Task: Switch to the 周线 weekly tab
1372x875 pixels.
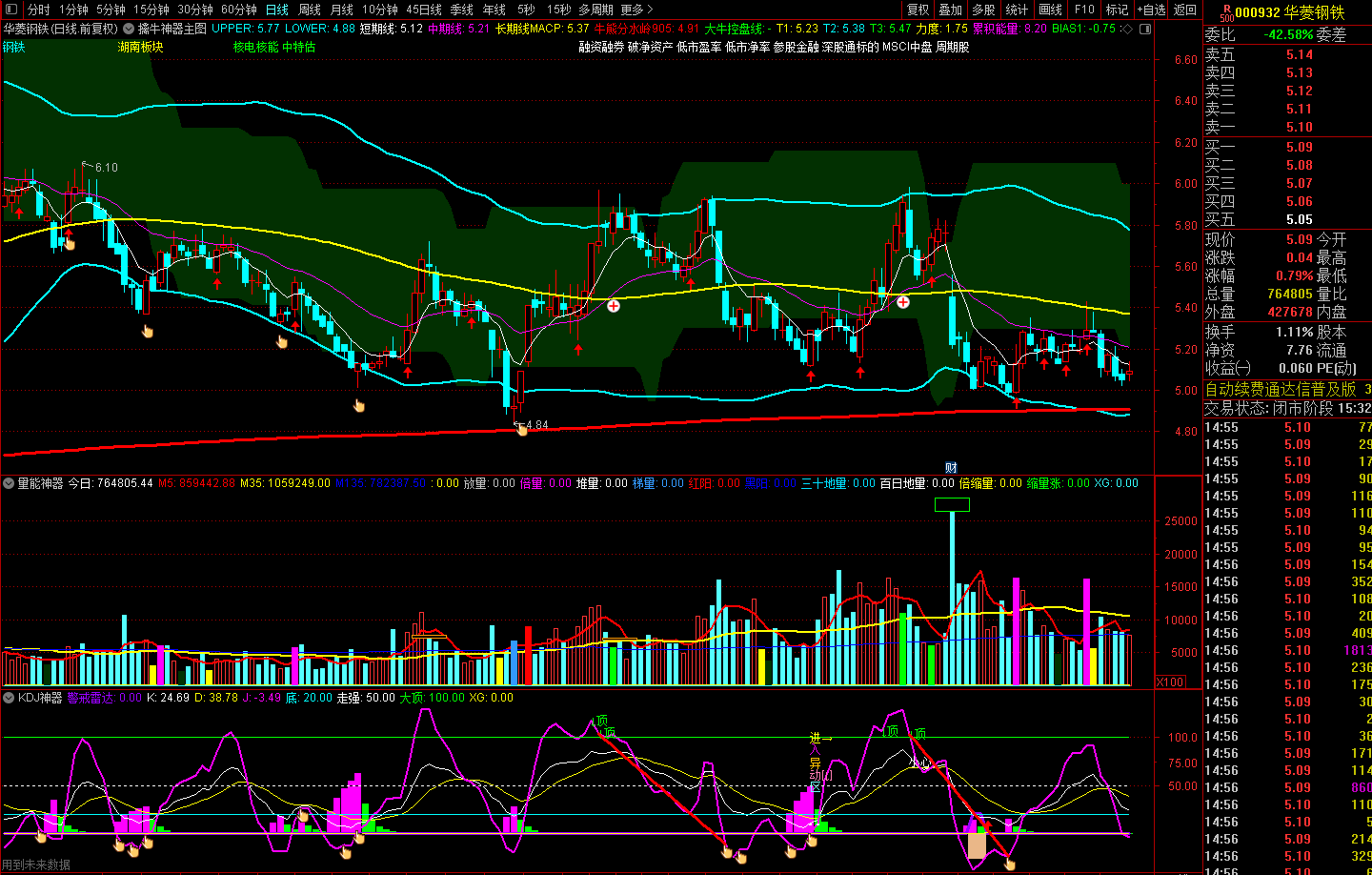Action: click(310, 10)
